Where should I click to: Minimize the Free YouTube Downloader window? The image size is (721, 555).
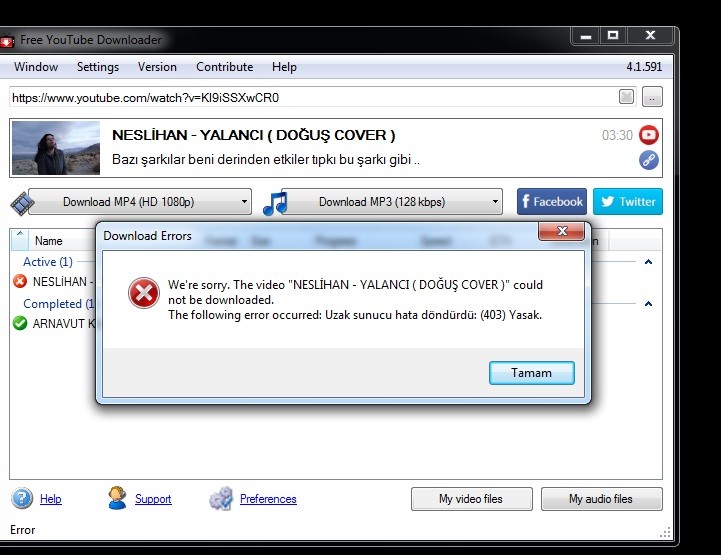coord(585,35)
